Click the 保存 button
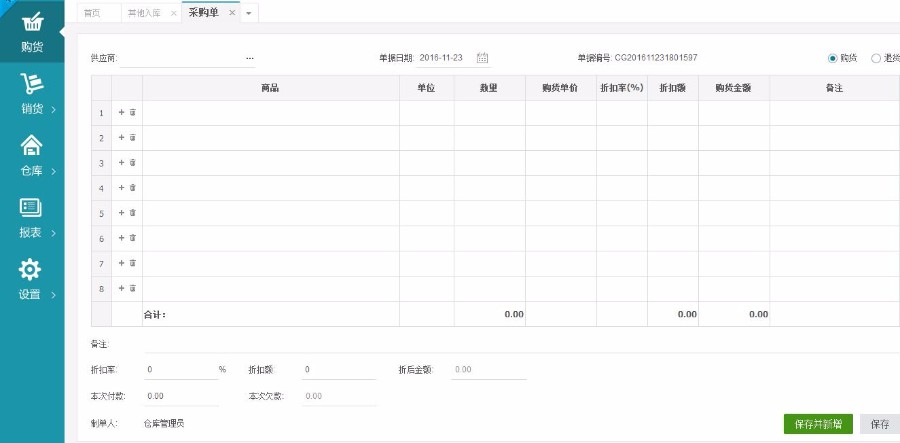This screenshot has width=900, height=443. tap(880, 424)
